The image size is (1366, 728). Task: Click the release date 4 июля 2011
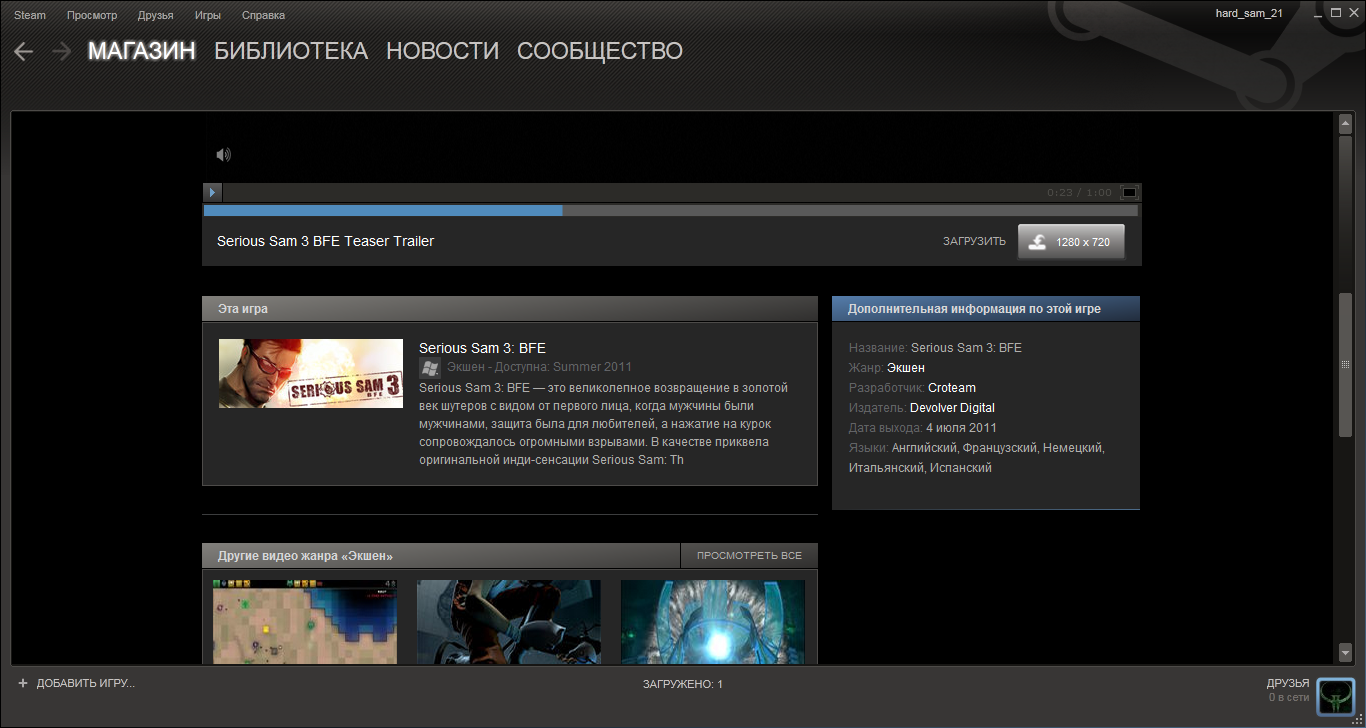tap(961, 428)
